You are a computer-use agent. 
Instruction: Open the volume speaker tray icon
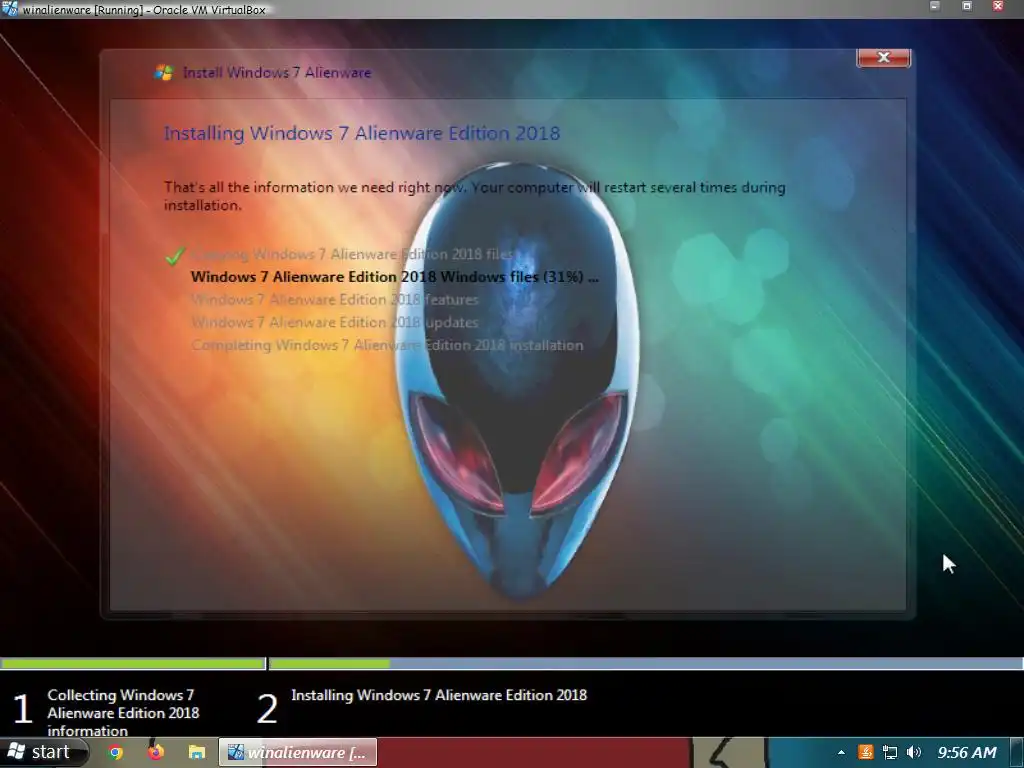click(x=914, y=752)
